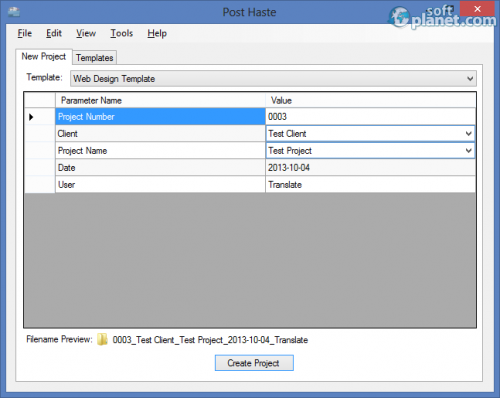Image resolution: width=500 pixels, height=398 pixels.
Task: Click the row selector arrow for Project Number
Action: click(31, 117)
